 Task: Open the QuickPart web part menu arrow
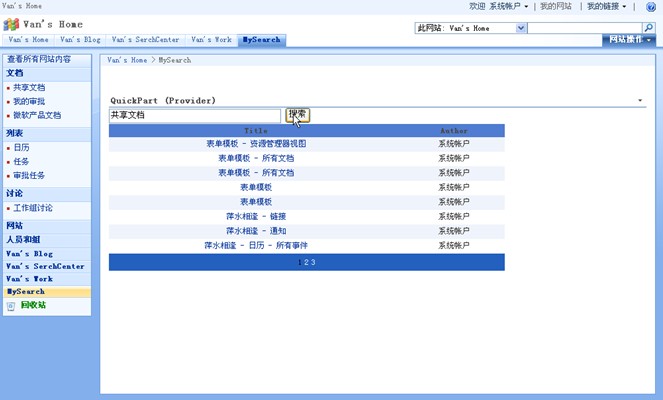640,101
